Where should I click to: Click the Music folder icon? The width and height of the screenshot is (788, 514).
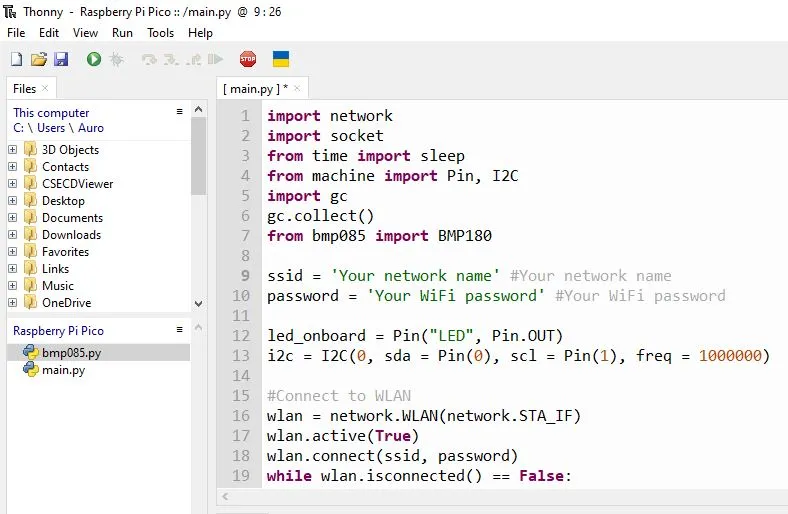pos(31,285)
